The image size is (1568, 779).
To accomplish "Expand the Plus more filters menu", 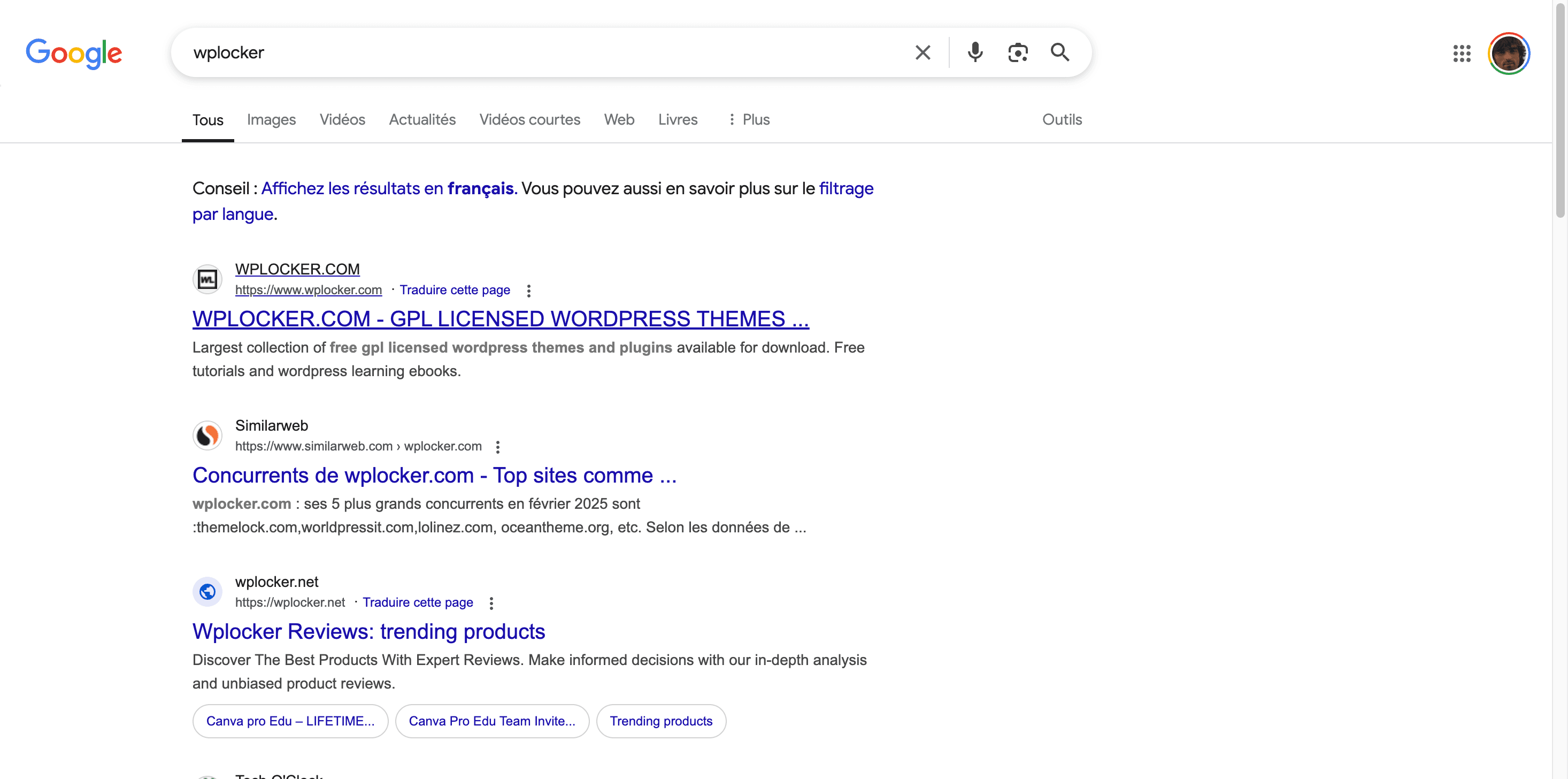I will [x=749, y=119].
